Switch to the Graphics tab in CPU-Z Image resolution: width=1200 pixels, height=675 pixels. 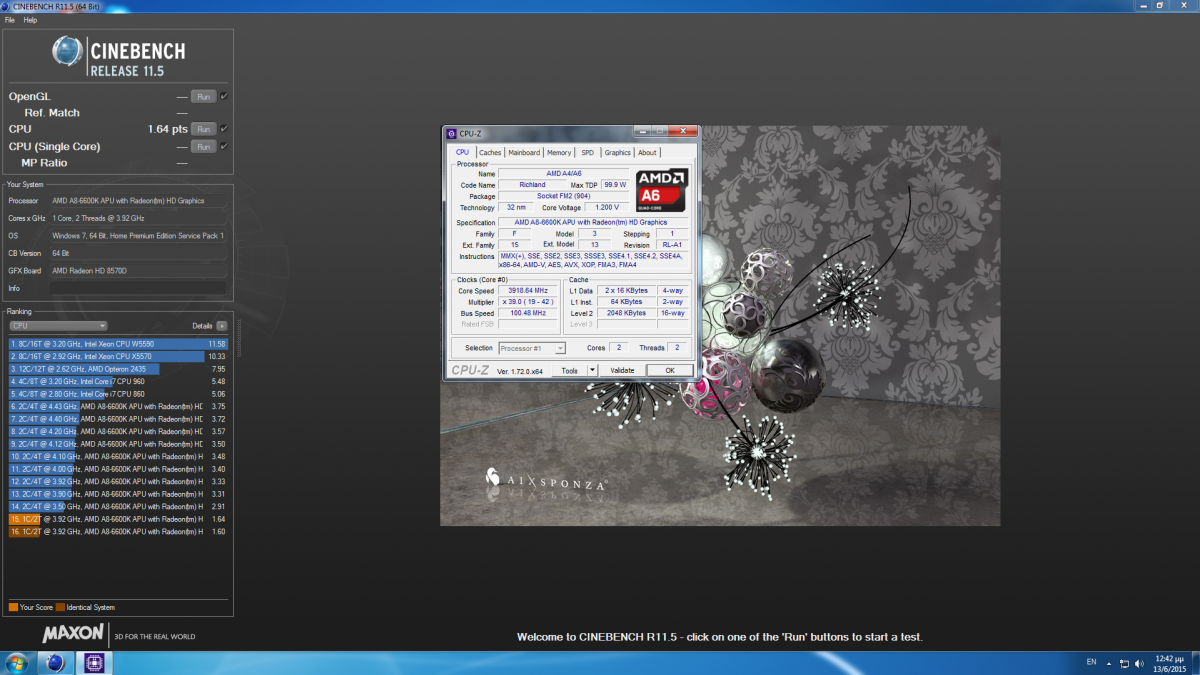click(617, 153)
